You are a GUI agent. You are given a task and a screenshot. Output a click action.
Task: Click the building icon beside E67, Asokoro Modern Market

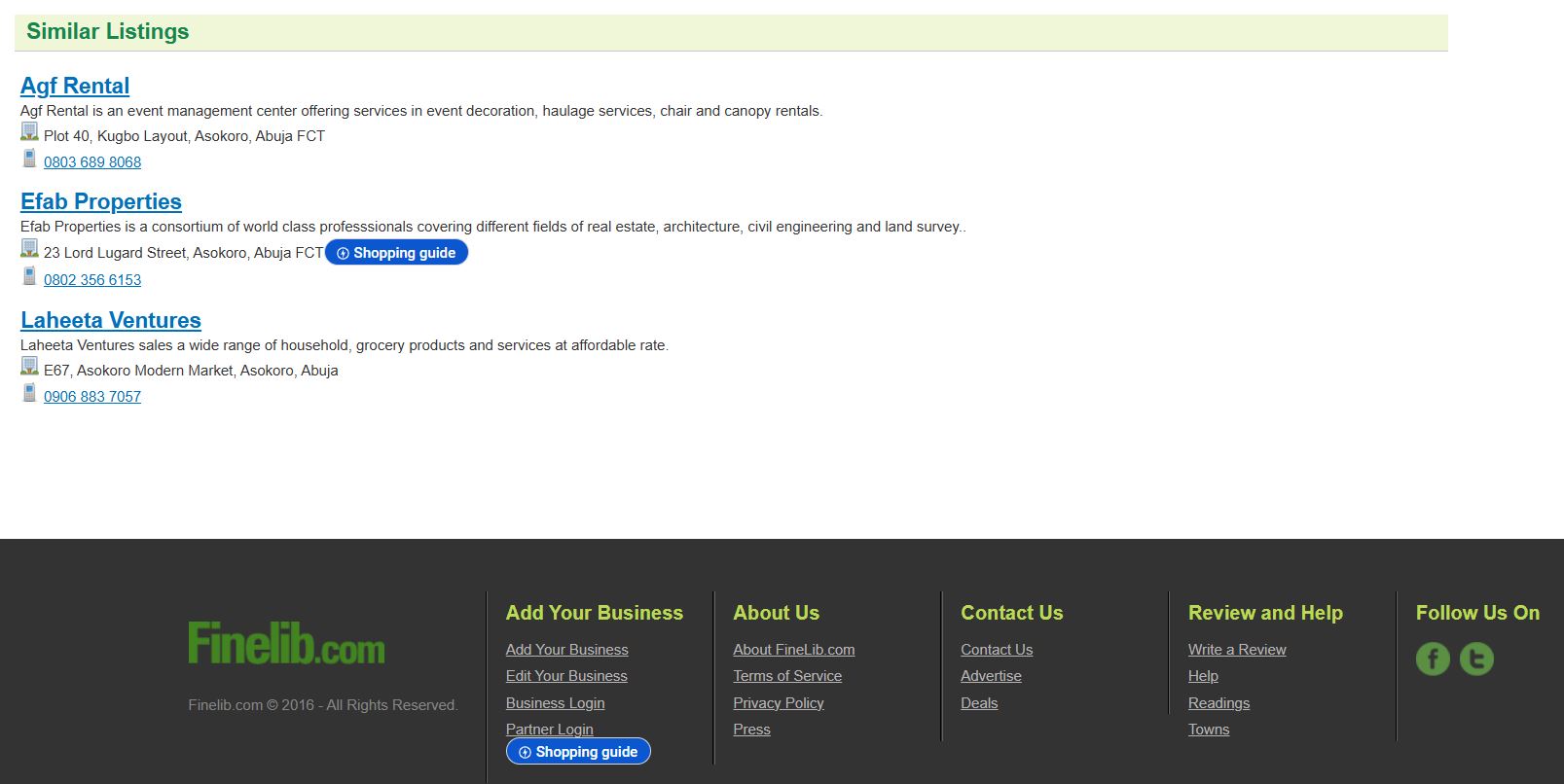[x=30, y=366]
